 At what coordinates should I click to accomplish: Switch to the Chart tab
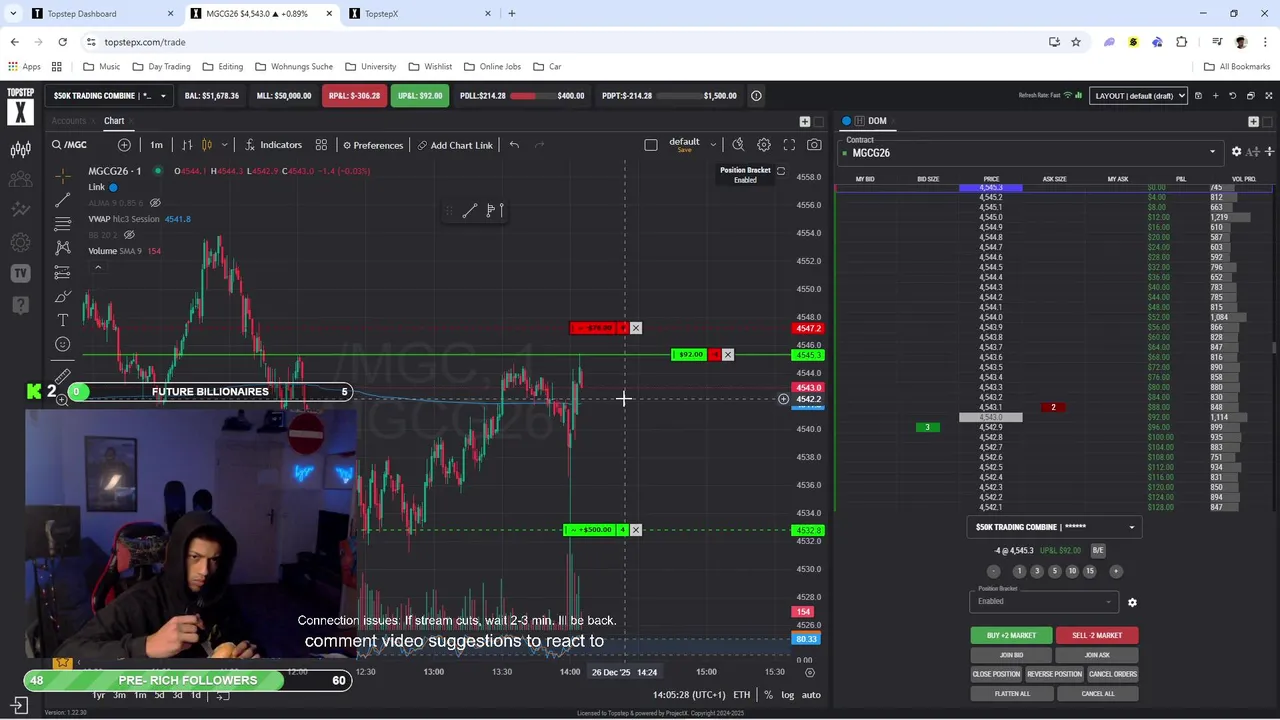tap(114, 121)
